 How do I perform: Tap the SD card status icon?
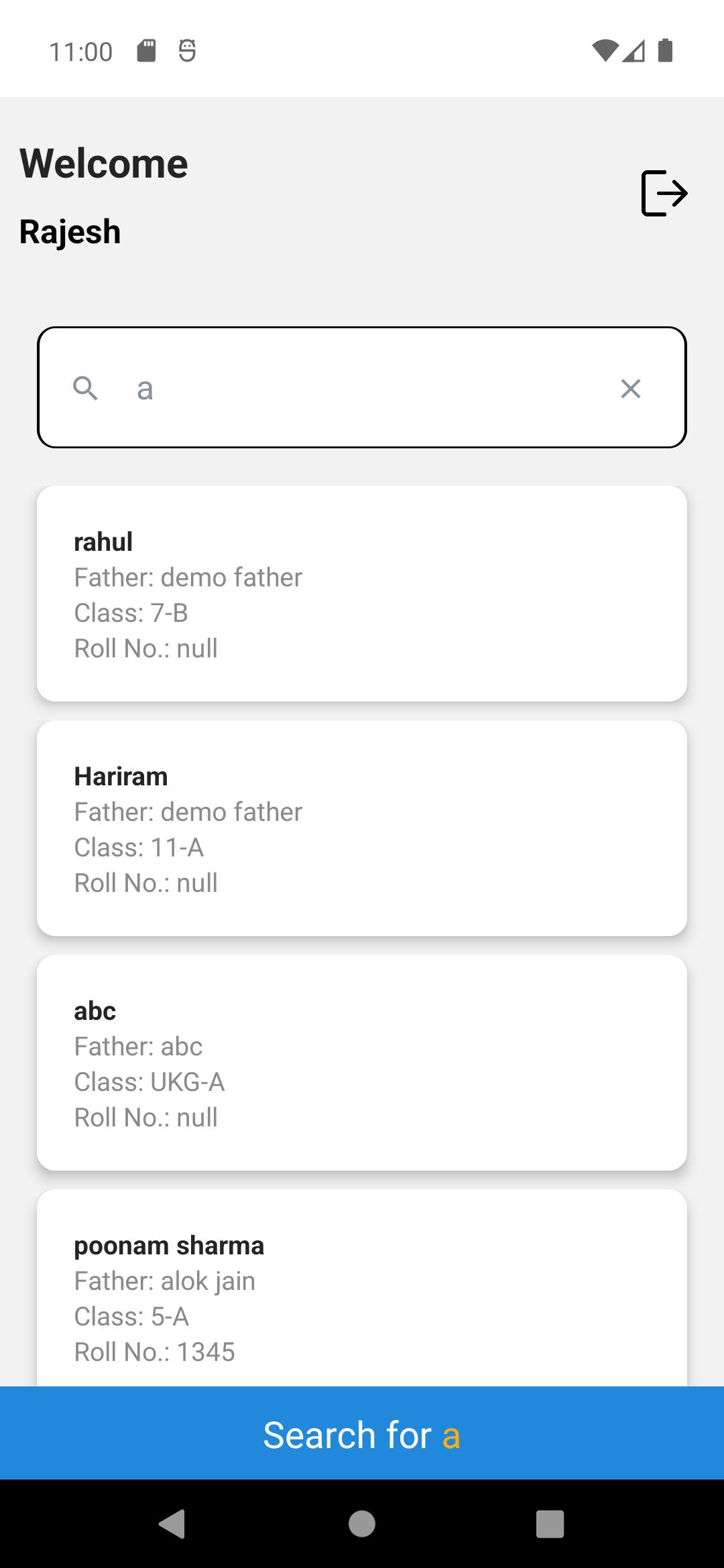coord(146,50)
